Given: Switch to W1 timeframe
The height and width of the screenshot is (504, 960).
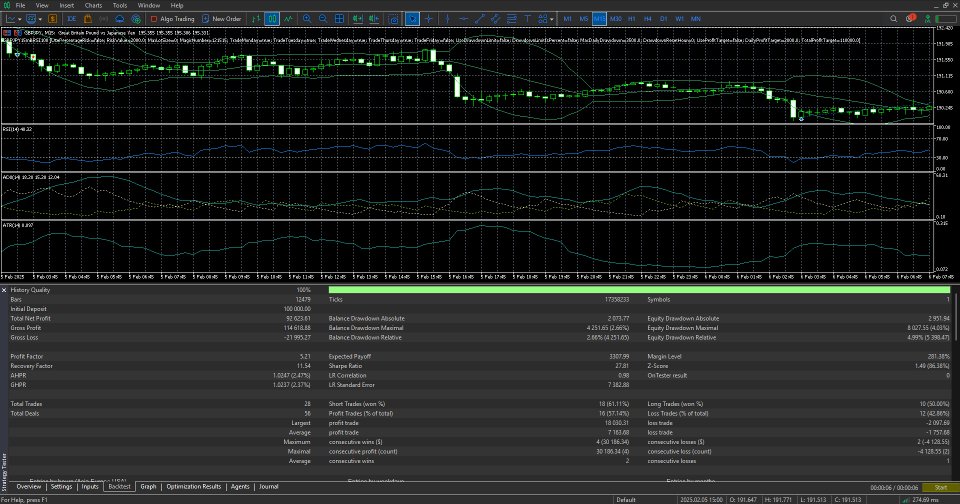Looking at the screenshot, I should point(680,19).
